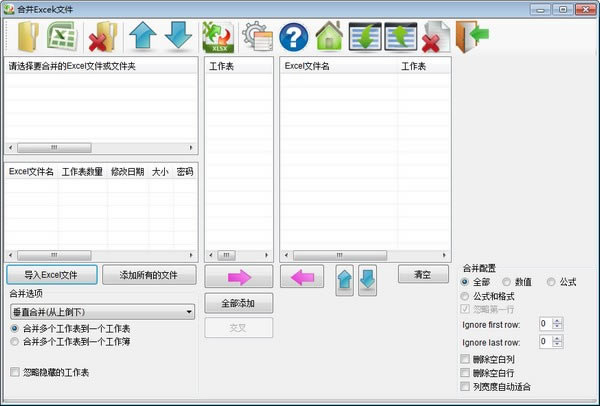600x406 pixels.
Task: Click worksheet list scrollbar right arrow
Action: [x=267, y=255]
